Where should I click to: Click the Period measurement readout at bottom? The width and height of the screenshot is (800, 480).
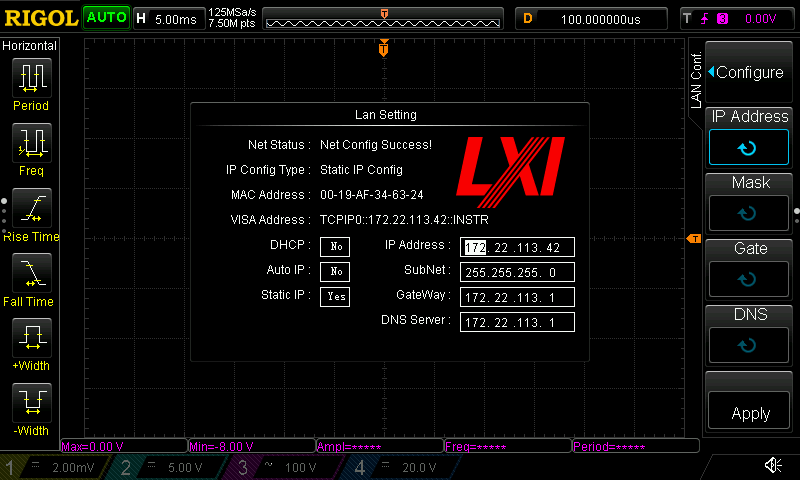(636, 446)
